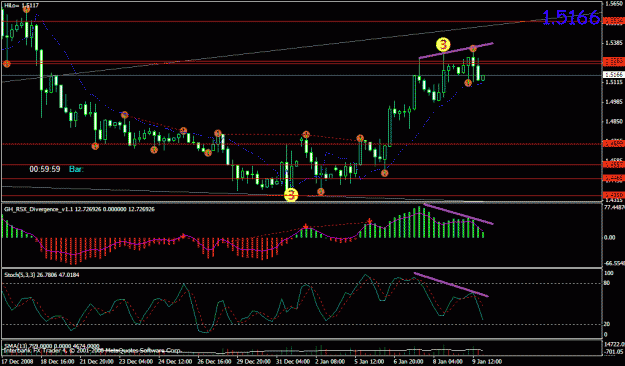Screen dimensions: 625x366
Task: Click the 8 Jan 04:00 time label
Action: click(x=447, y=362)
